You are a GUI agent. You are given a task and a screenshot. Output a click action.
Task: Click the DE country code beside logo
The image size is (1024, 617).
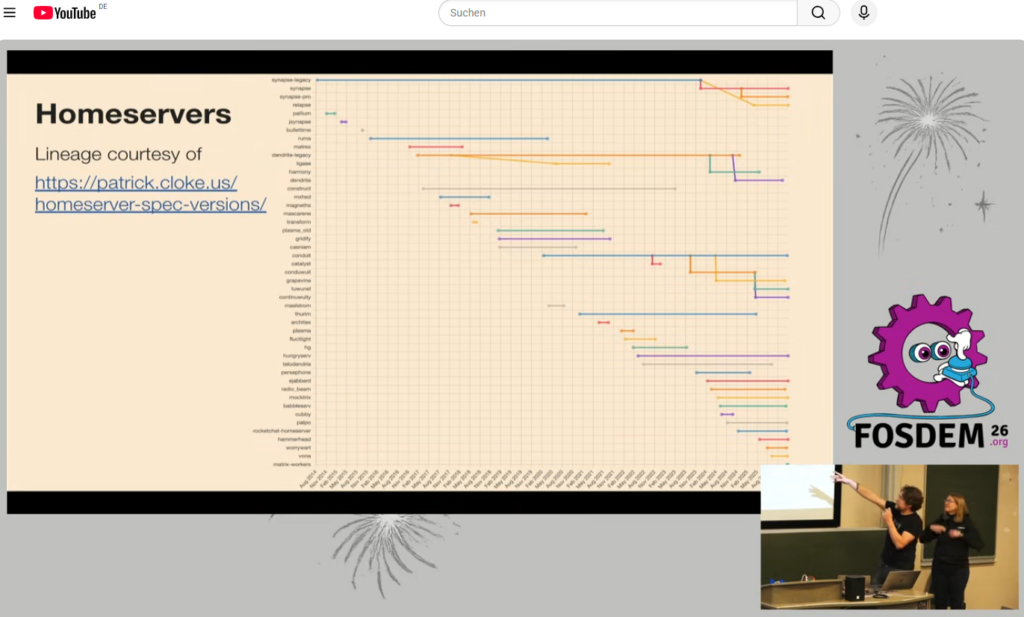tap(103, 7)
